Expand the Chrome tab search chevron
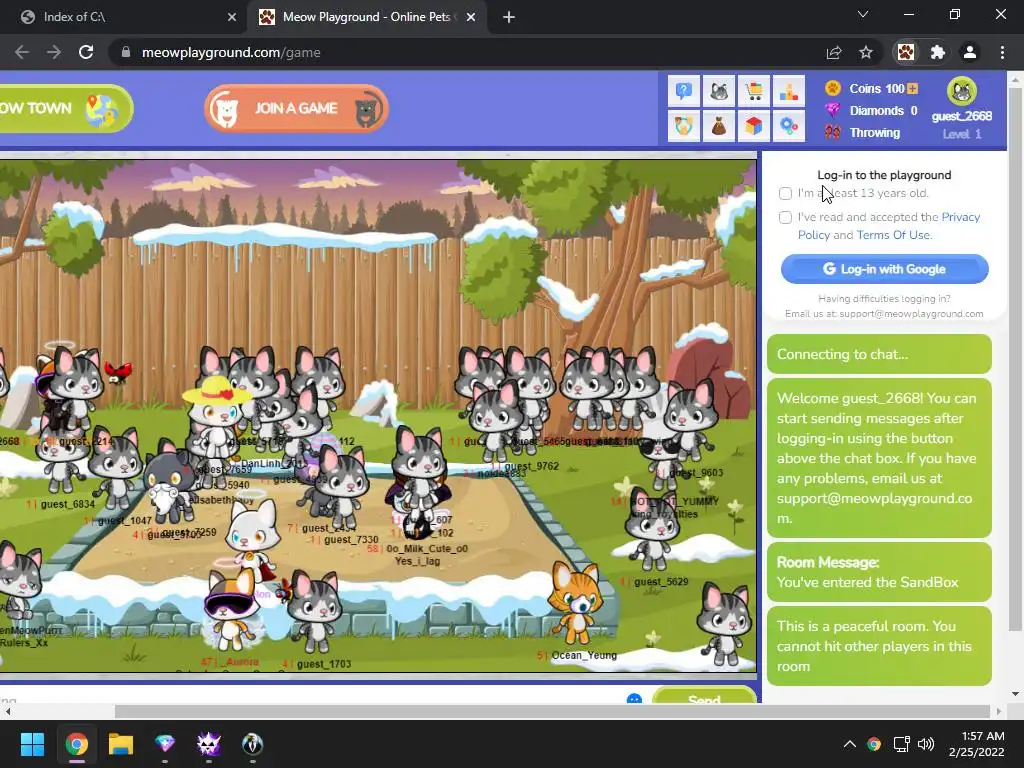The image size is (1024, 768). 863,14
